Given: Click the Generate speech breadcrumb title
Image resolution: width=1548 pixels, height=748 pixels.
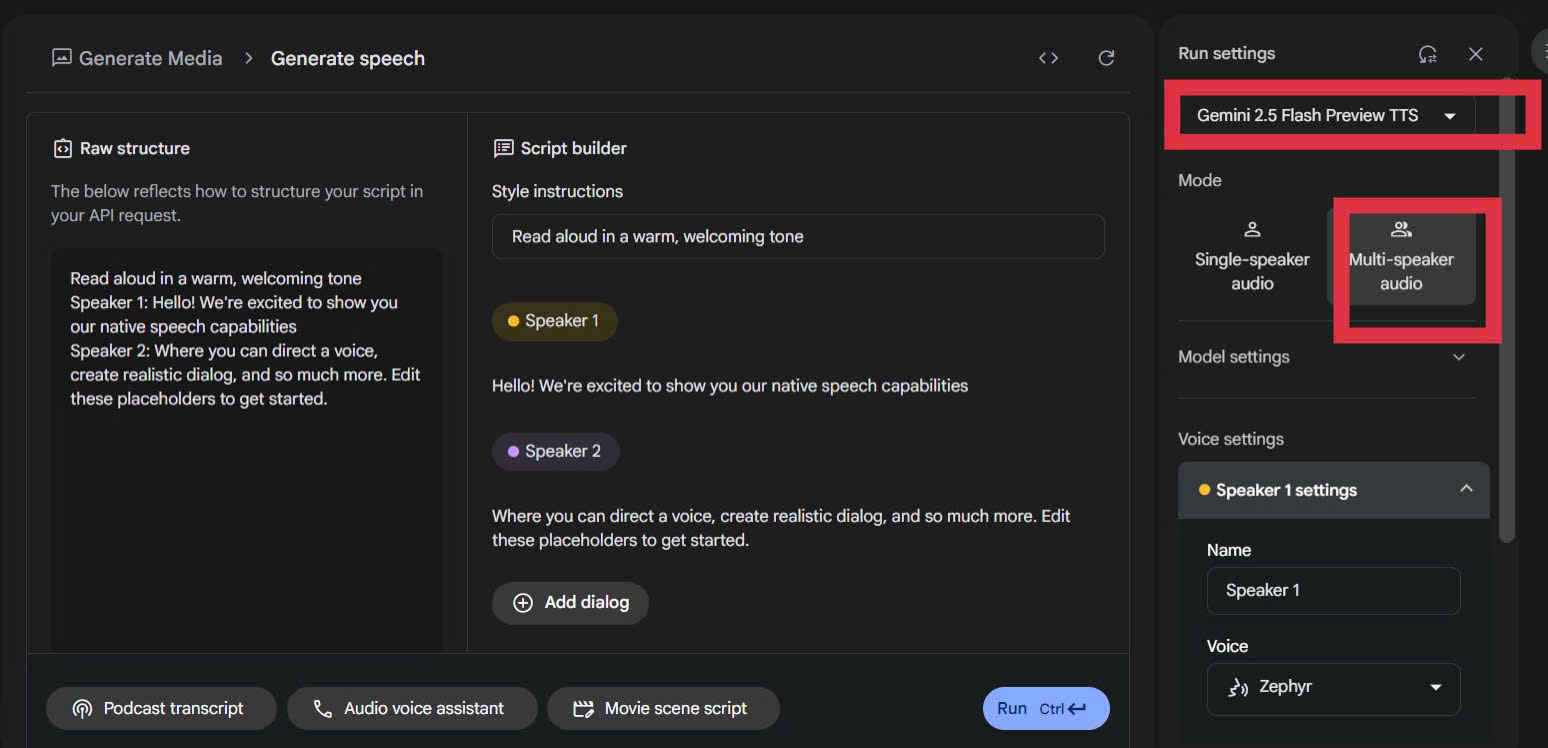Looking at the screenshot, I should (x=348, y=58).
